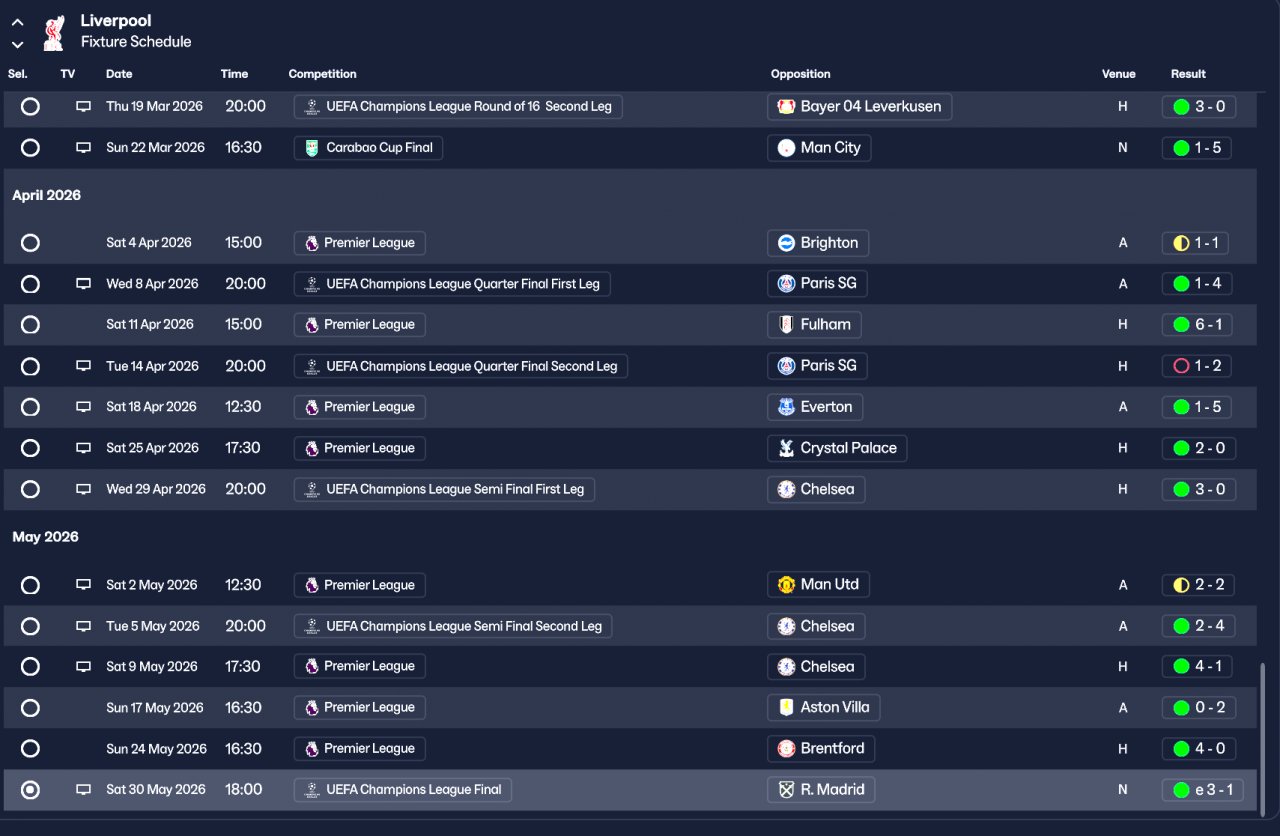Click the Crystal Palace club badge
The height and width of the screenshot is (836, 1280).
tap(786, 448)
